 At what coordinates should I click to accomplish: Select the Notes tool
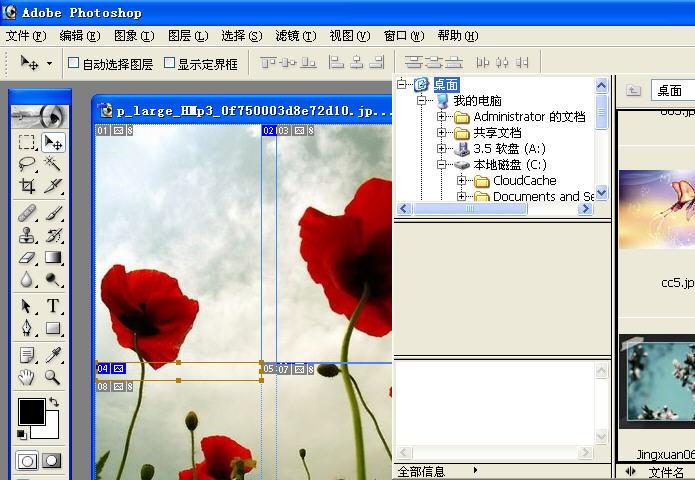[27, 355]
